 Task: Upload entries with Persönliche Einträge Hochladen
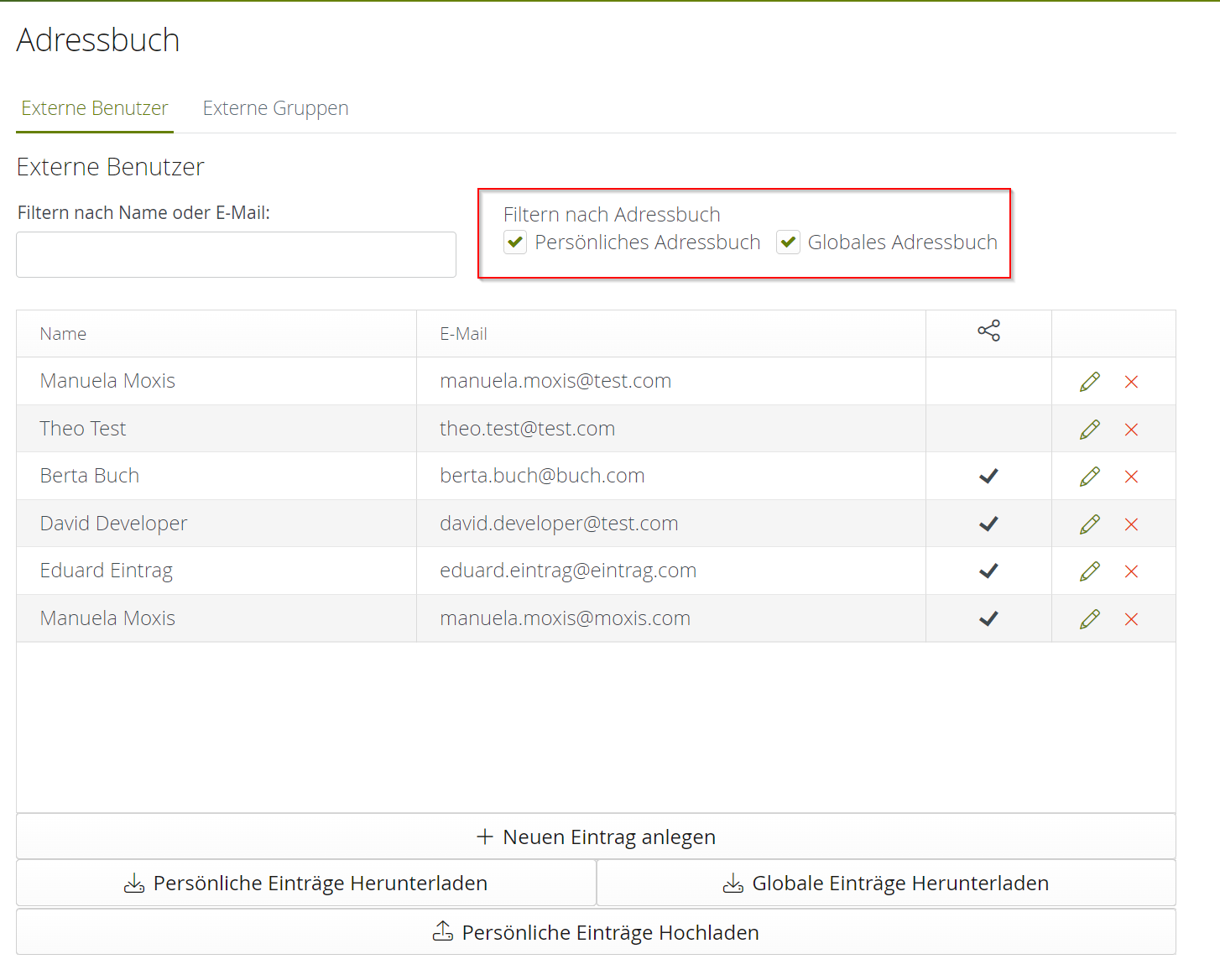point(596,932)
